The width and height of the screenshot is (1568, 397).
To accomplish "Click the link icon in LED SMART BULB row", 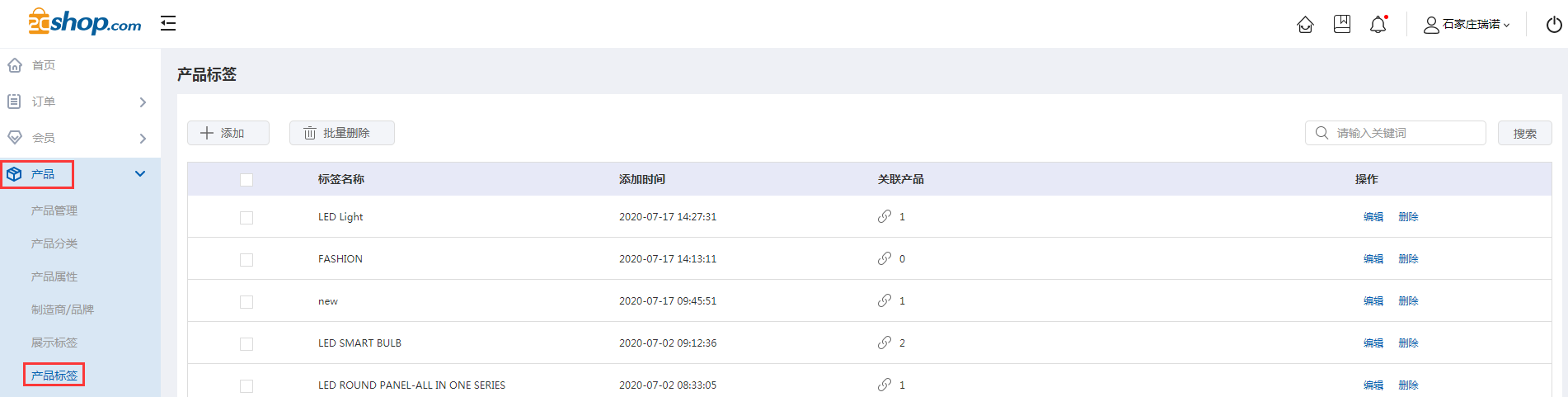I will click(x=885, y=343).
